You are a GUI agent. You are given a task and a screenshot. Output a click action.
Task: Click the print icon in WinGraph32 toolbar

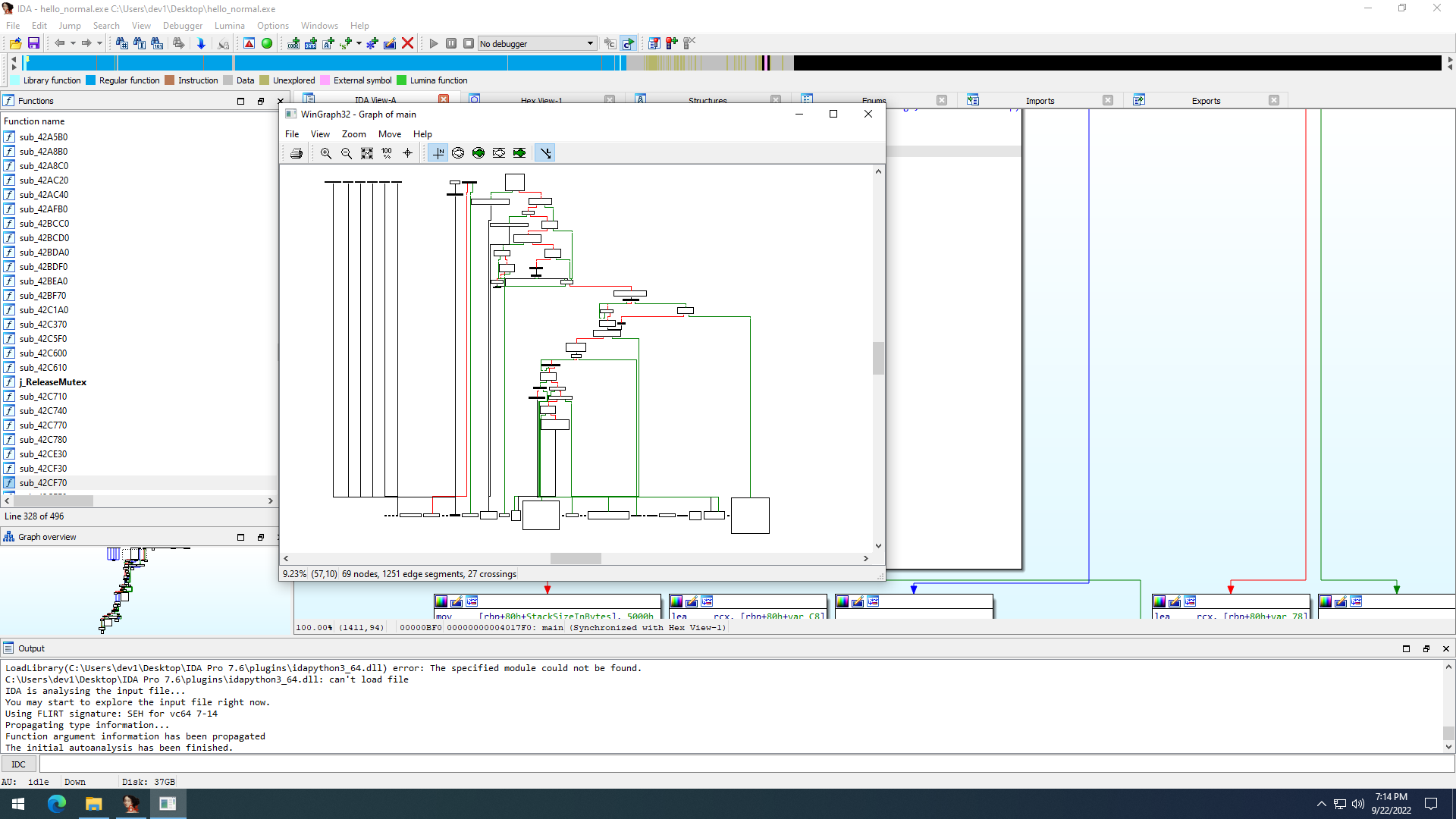pos(297,153)
